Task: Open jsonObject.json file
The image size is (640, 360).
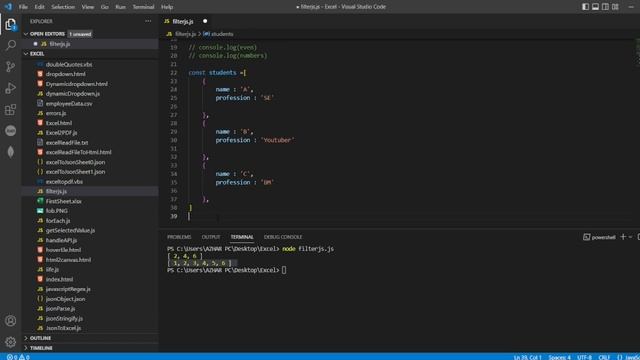Action: pyautogui.click(x=65, y=299)
